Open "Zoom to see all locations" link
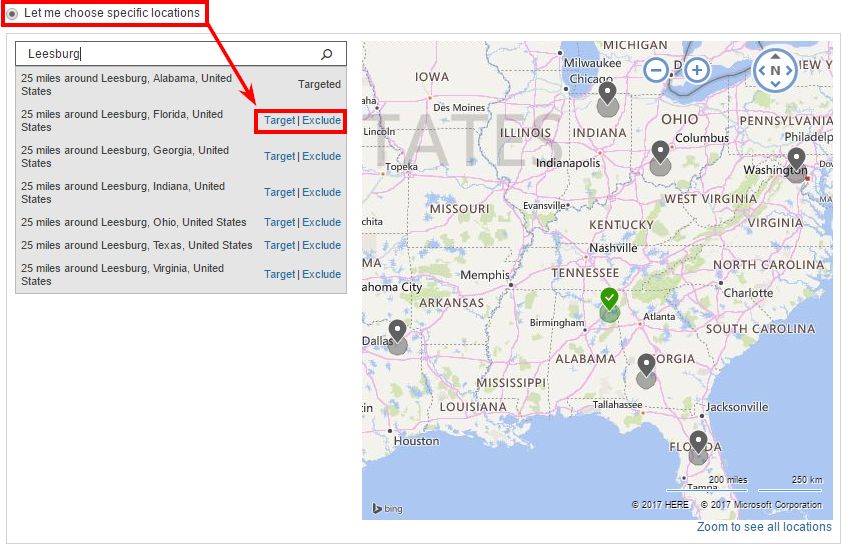843x546 pixels. click(x=764, y=527)
